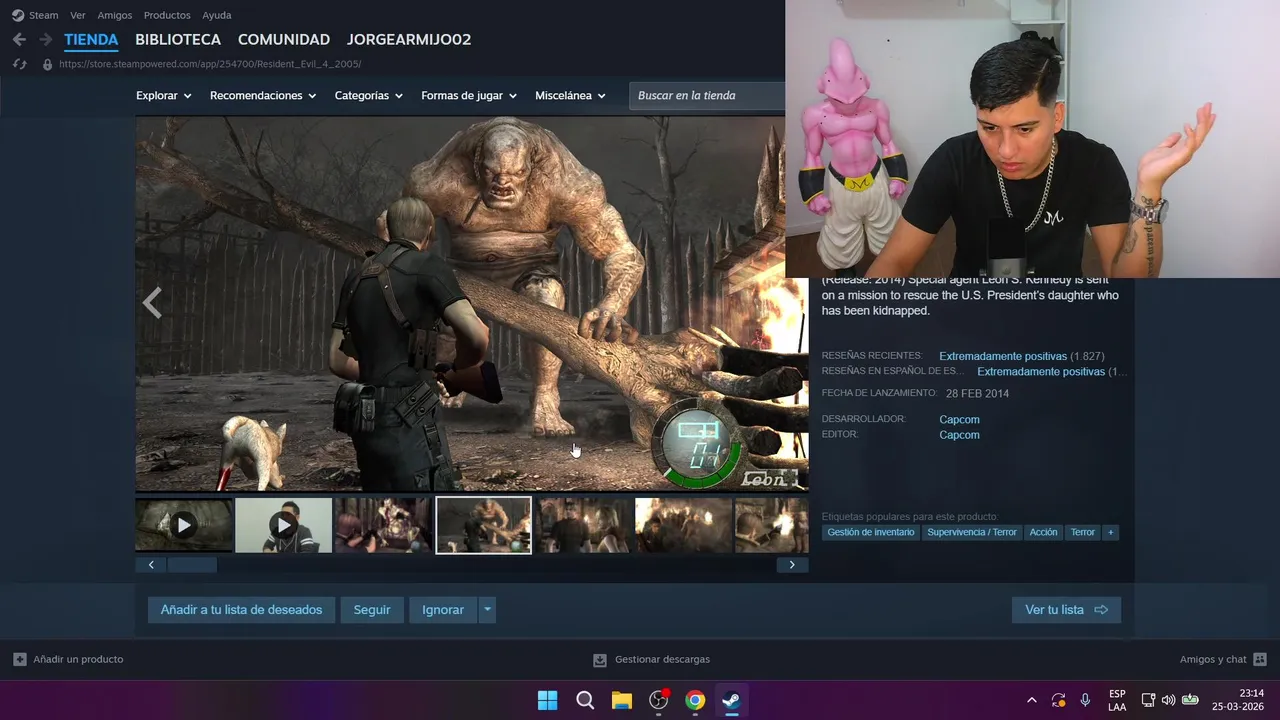Click Ver tu lista button
This screenshot has height=720, width=1280.
1066,610
